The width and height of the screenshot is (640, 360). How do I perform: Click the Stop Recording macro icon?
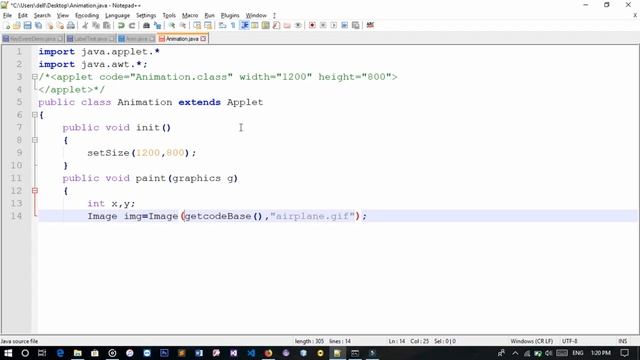[323, 25]
